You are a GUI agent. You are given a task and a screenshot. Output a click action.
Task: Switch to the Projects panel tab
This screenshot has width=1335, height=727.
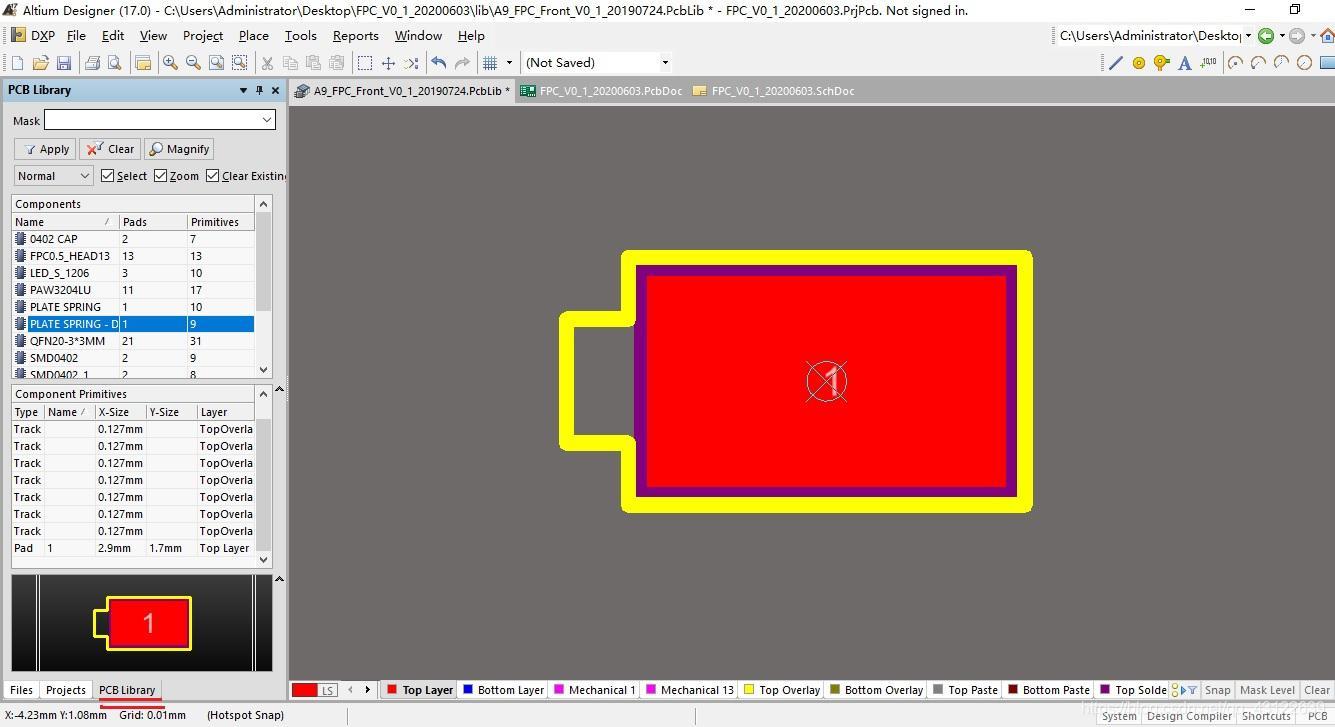66,690
